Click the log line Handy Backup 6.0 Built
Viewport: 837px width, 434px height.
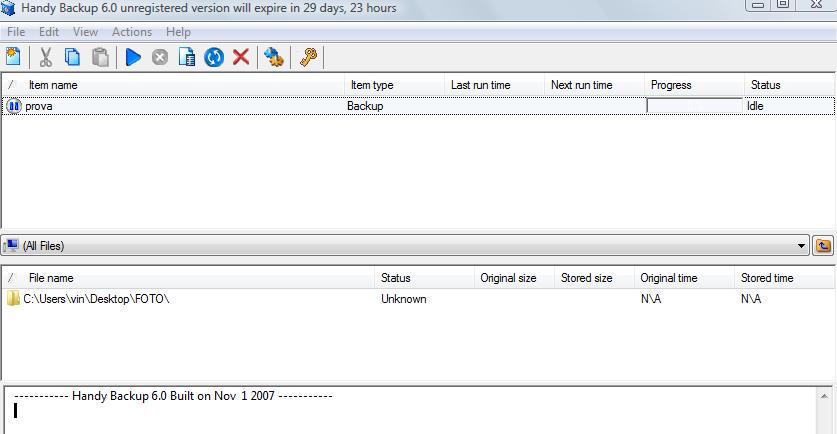click(173, 396)
